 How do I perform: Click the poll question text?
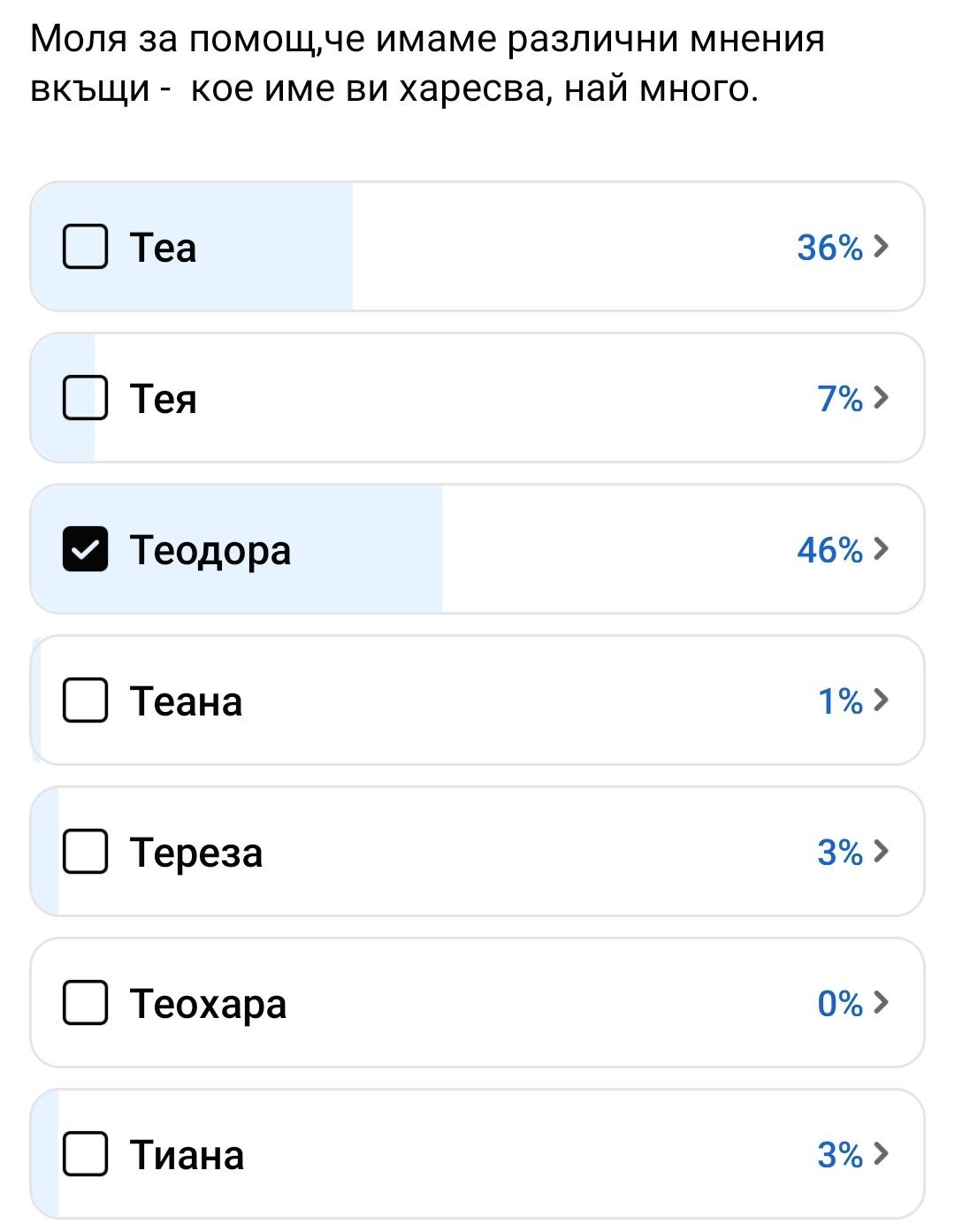426,64
